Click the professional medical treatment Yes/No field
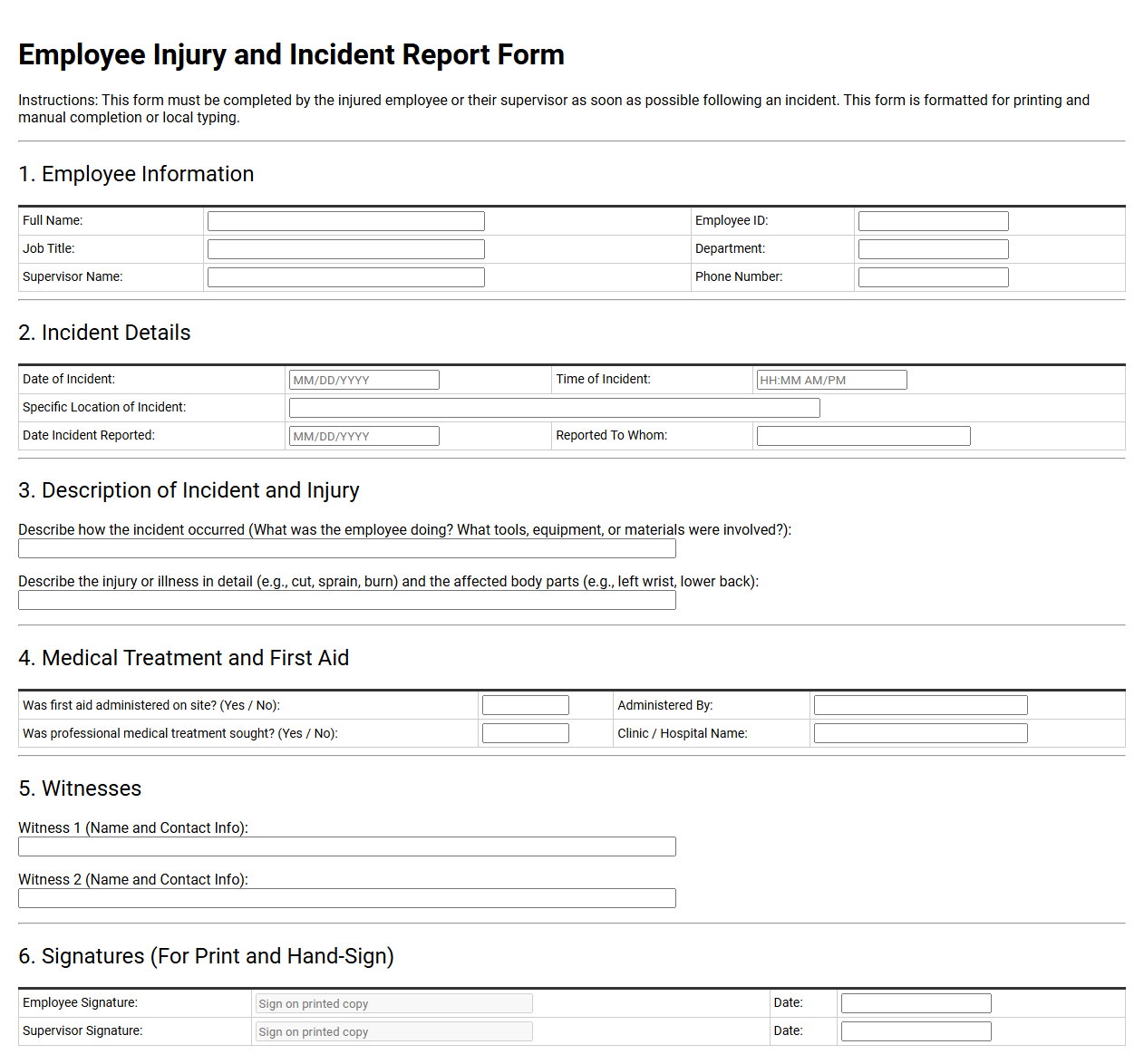1144x1064 pixels. 526,733
